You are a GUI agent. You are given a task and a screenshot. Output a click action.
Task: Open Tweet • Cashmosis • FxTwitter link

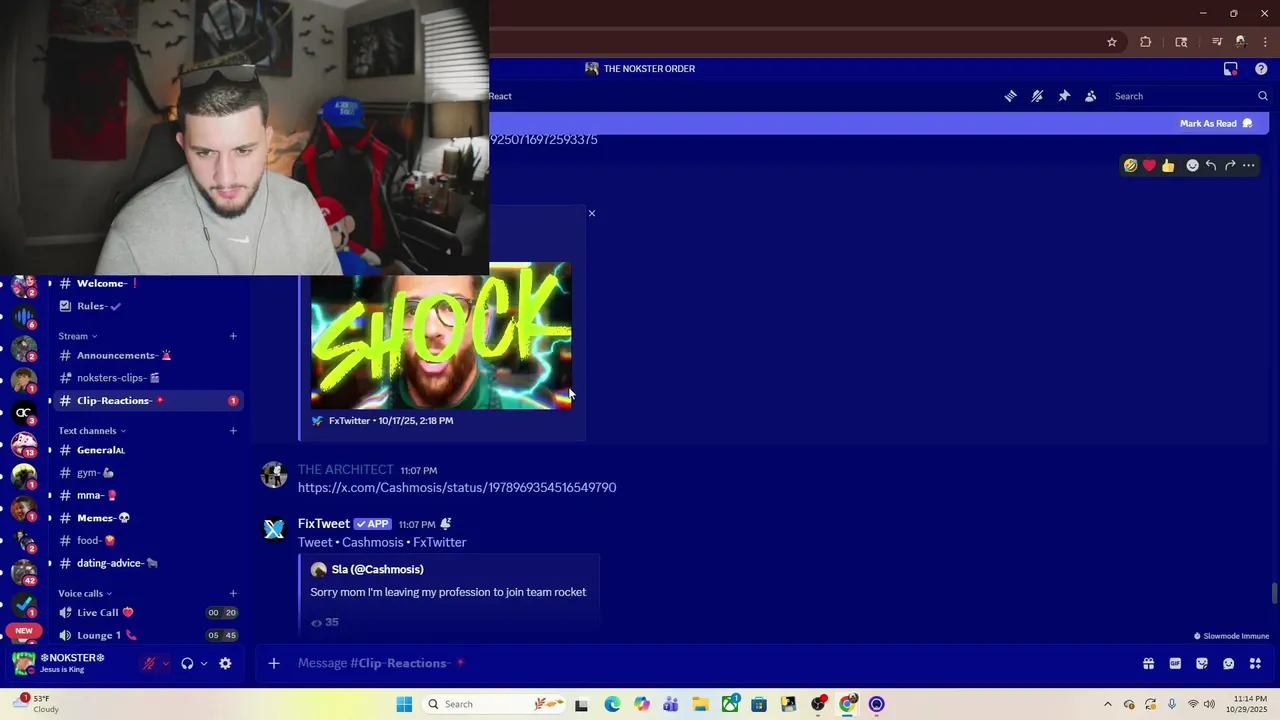tap(382, 542)
